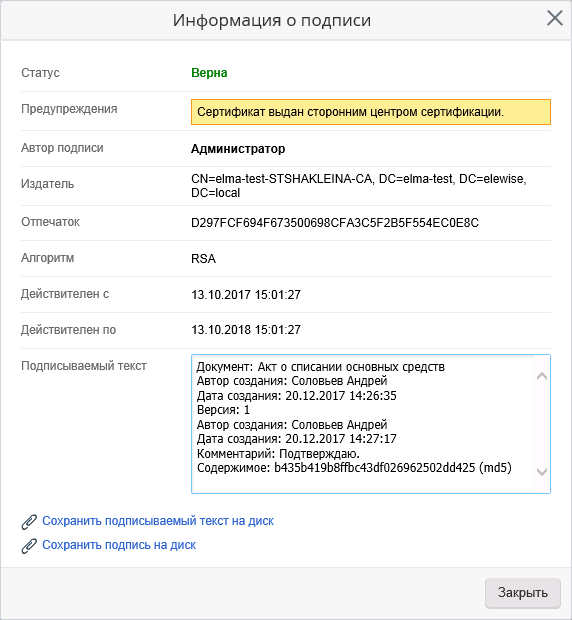Click the publisher CN=elma-test value
572x620 pixels.
359,186
